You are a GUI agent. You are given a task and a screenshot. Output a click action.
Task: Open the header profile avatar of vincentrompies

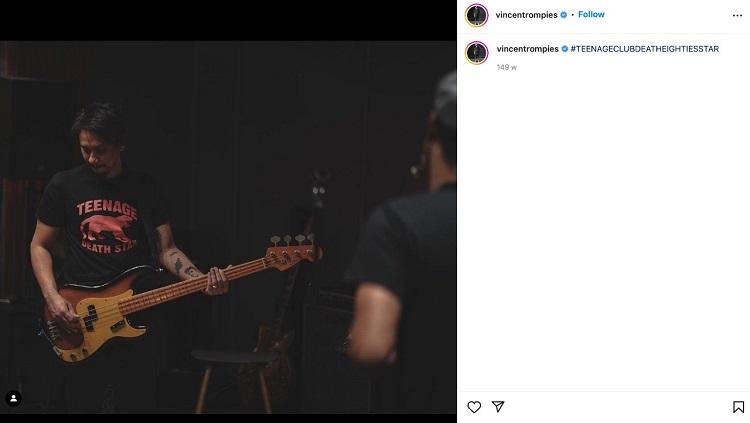[476, 15]
